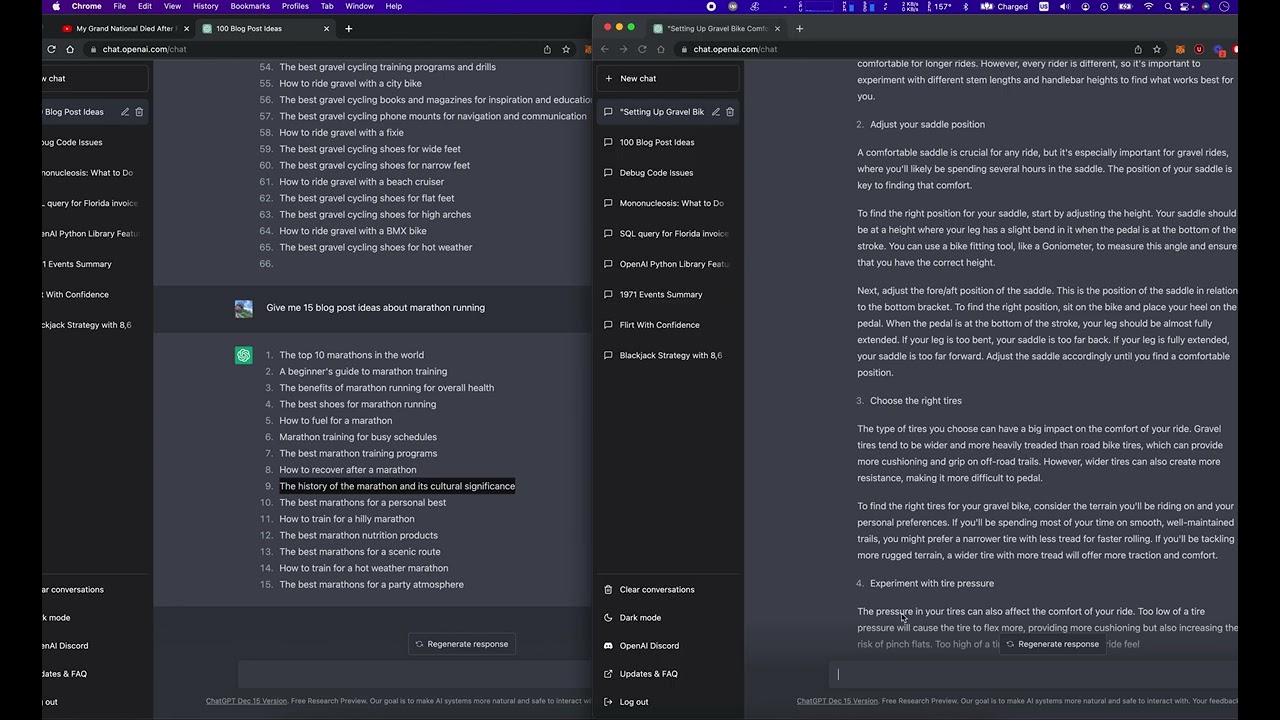Bookmark page with star icon in left window
The height and width of the screenshot is (720, 1280).
[x=566, y=49]
